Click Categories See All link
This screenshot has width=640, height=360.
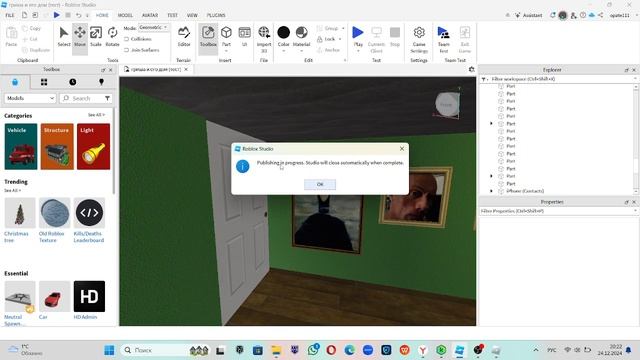(96, 115)
